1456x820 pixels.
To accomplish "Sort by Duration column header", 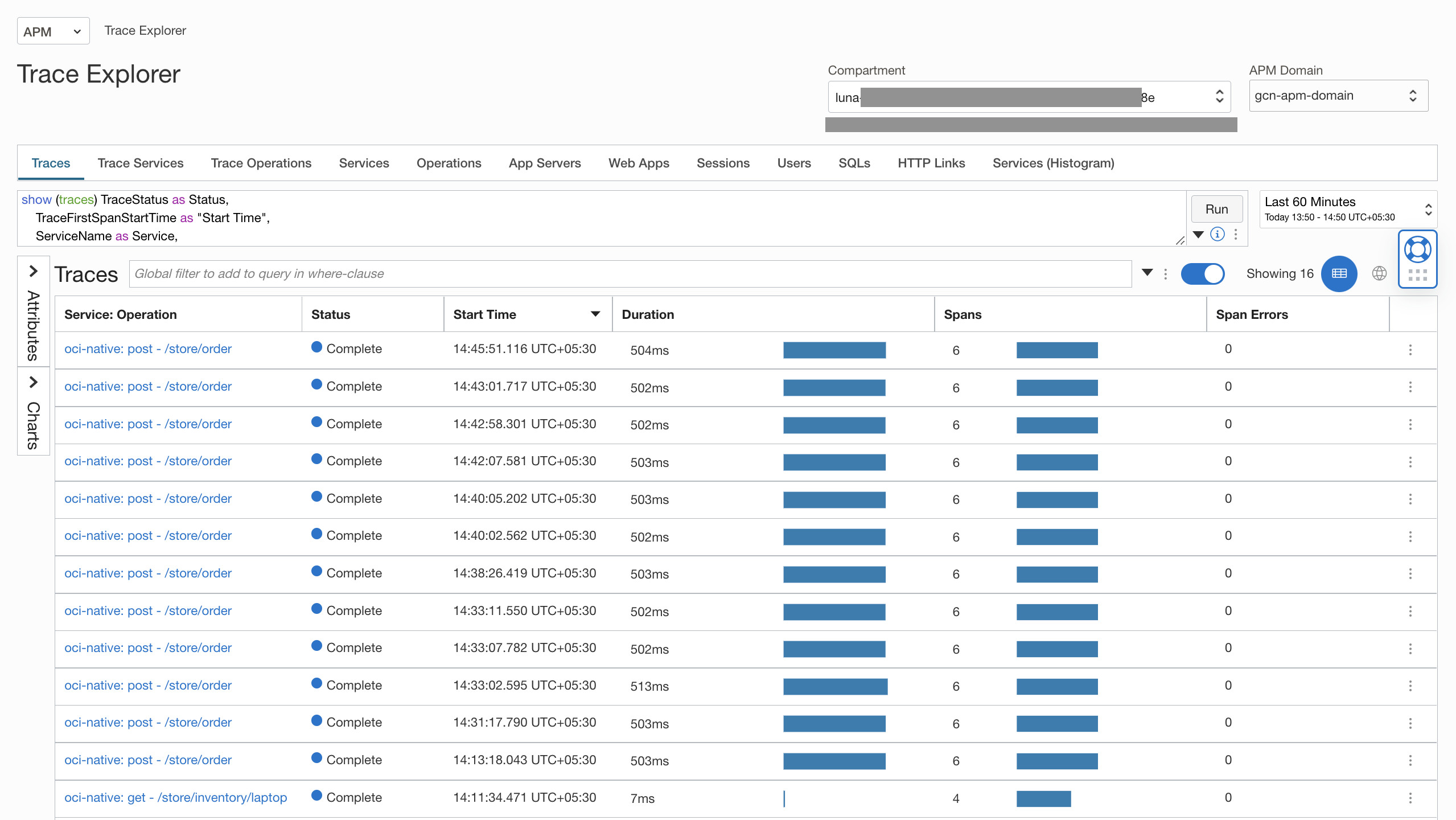I will (x=648, y=314).
